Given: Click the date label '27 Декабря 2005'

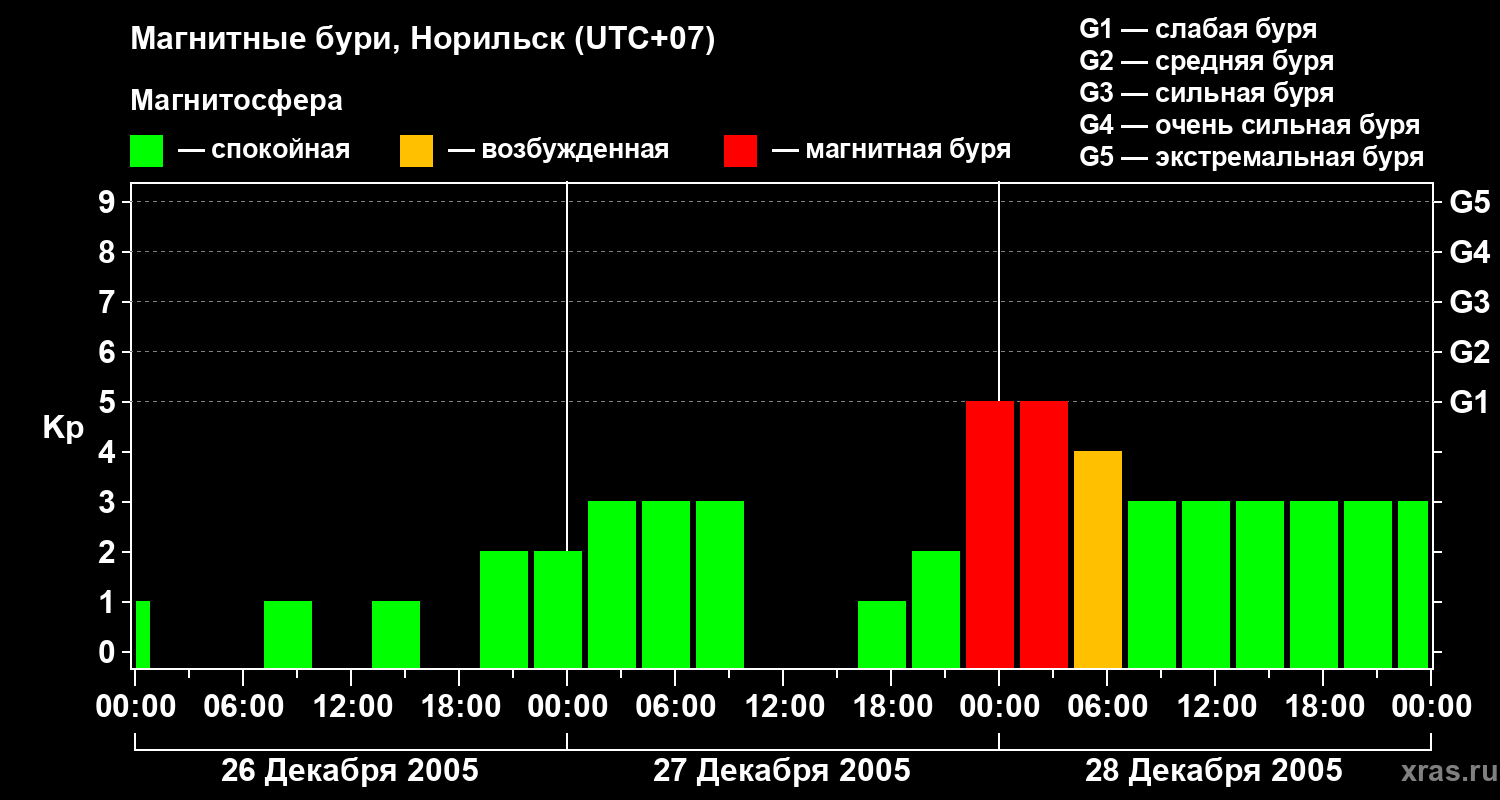Looking at the screenshot, I should pos(782,771).
